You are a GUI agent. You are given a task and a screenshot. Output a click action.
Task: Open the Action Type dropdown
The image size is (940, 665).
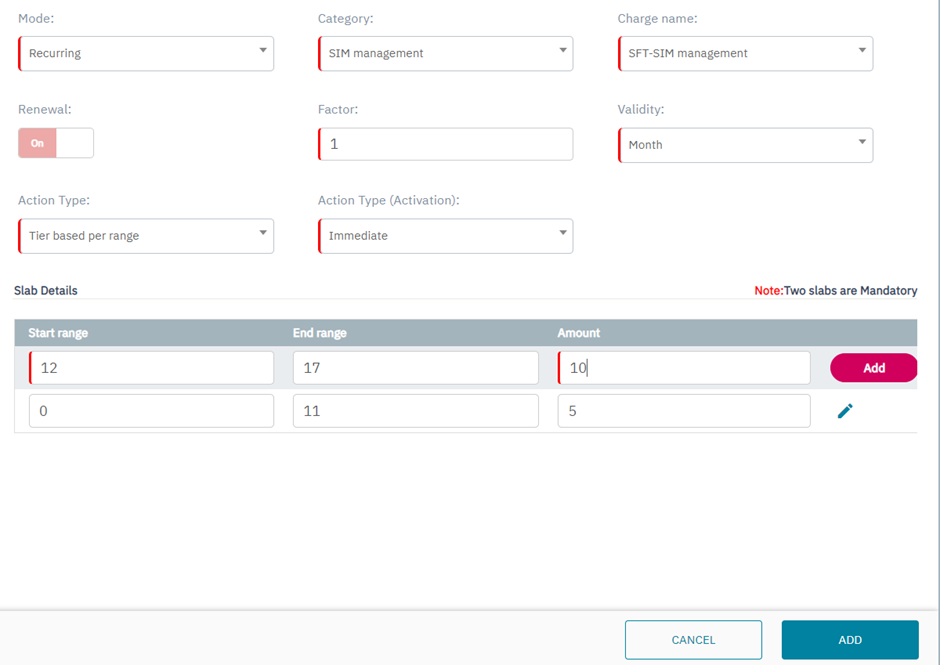[x=146, y=236]
